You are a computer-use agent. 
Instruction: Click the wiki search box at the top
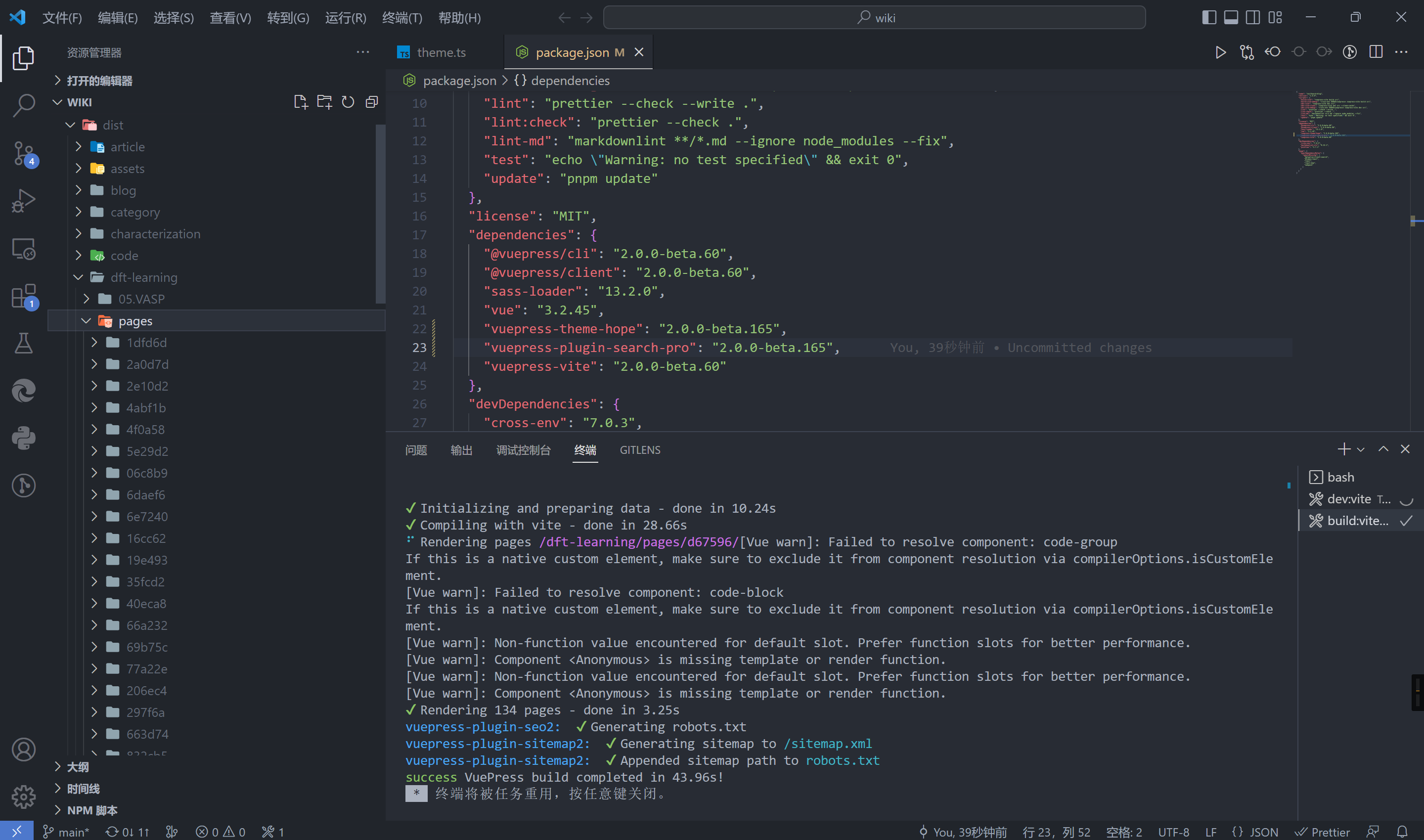click(x=875, y=17)
